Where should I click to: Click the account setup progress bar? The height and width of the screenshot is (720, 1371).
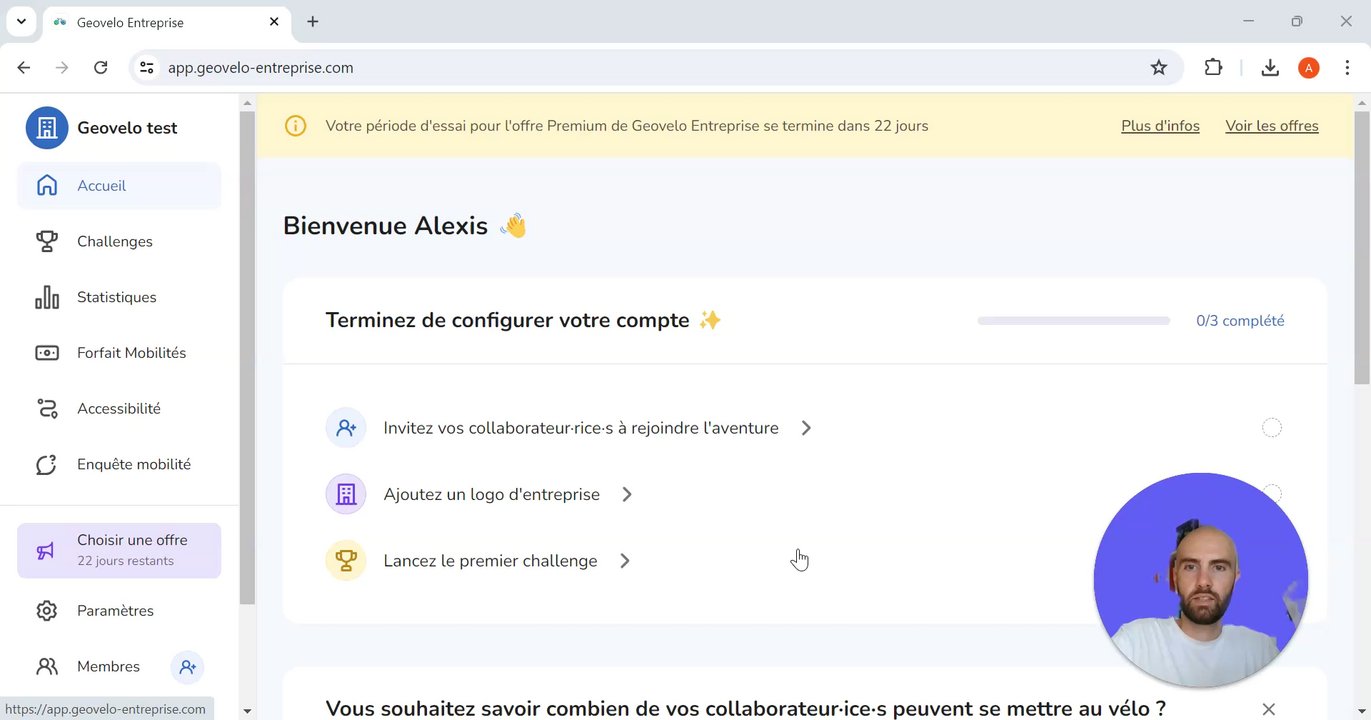click(x=1073, y=321)
